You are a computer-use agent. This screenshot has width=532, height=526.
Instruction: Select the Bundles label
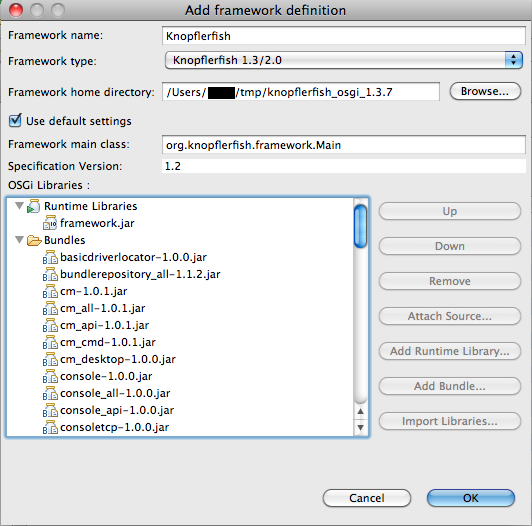click(64, 240)
